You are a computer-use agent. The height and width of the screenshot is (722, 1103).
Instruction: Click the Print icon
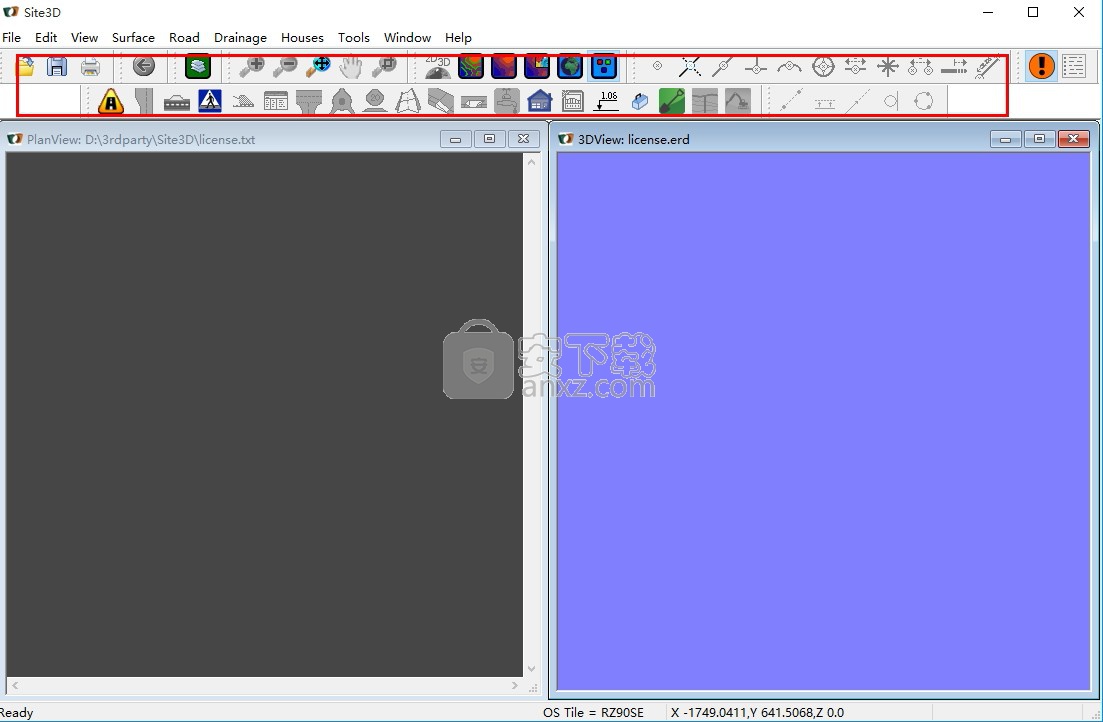pyautogui.click(x=90, y=68)
